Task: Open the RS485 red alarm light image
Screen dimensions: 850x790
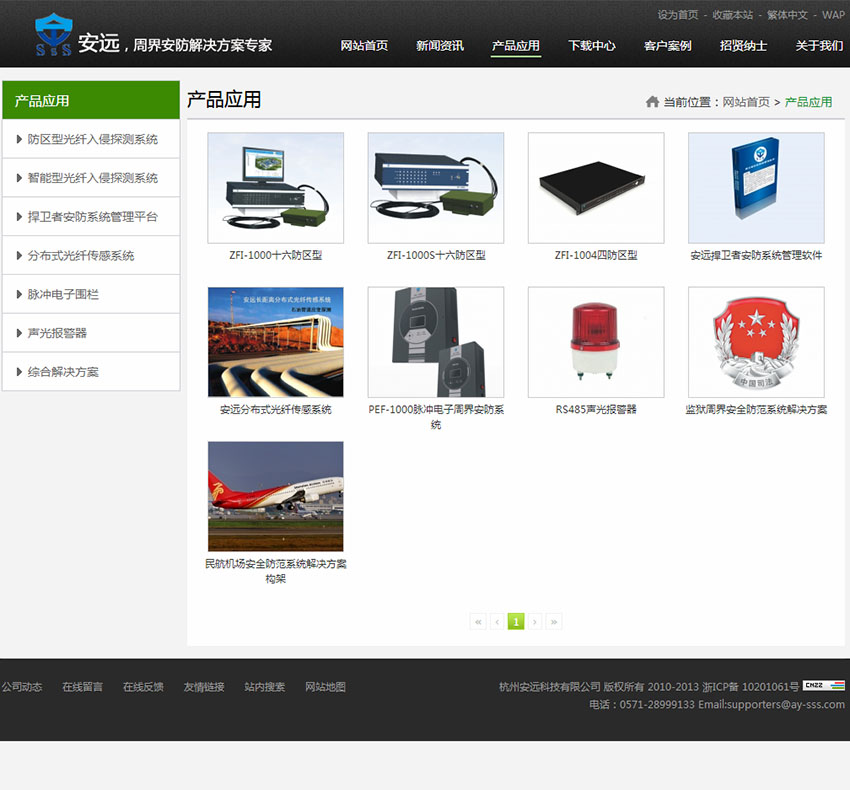Action: [x=596, y=342]
